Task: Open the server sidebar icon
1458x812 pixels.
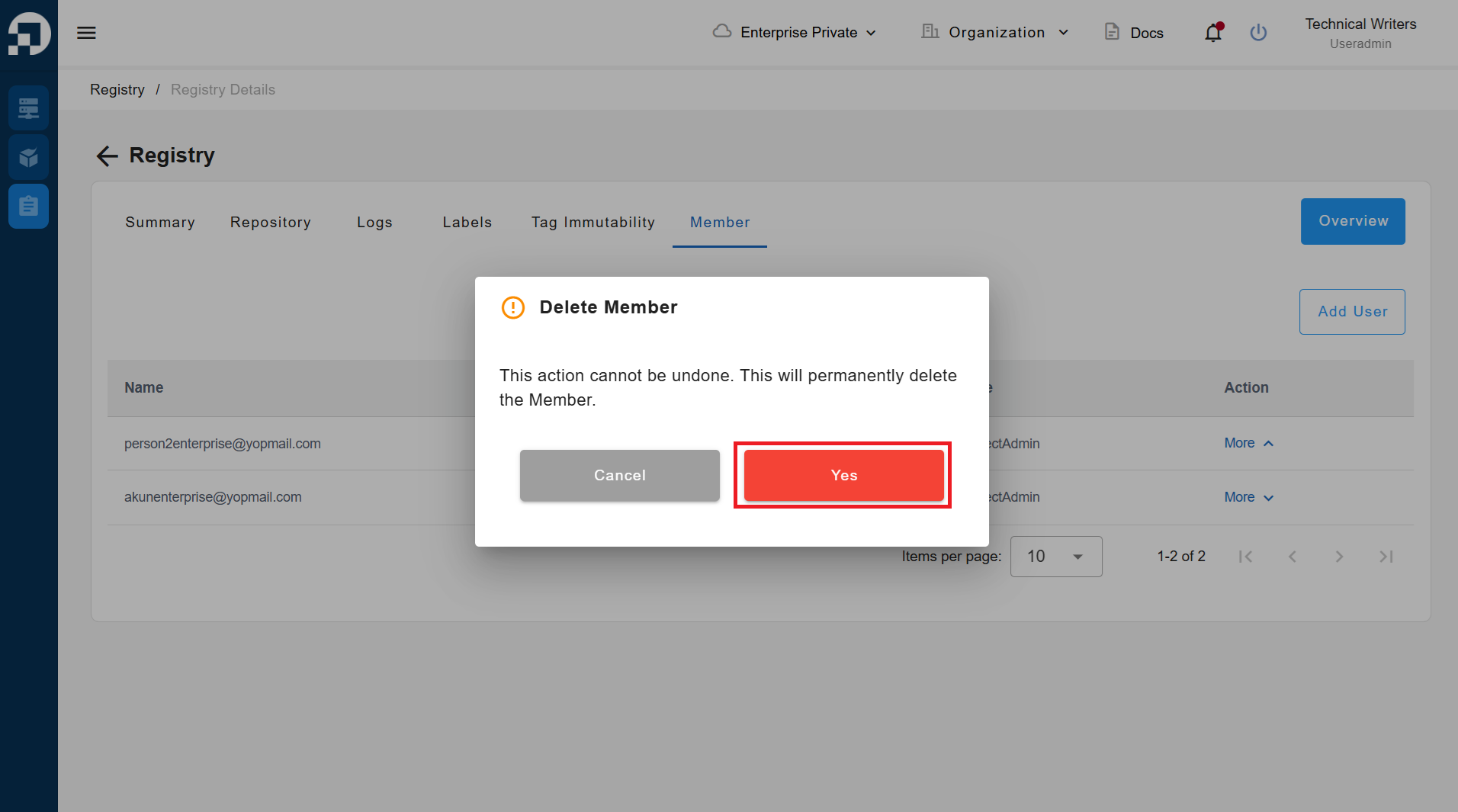Action: tap(29, 108)
